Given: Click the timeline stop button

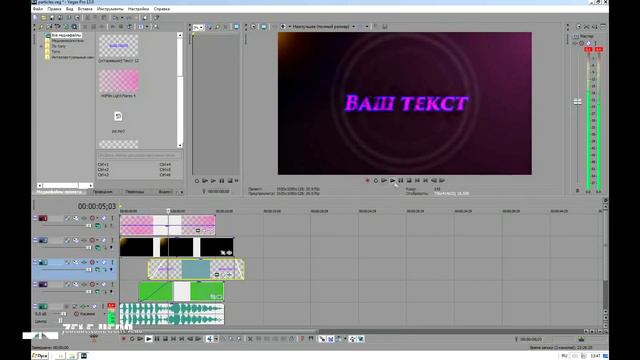Looking at the screenshot, I should coord(165,339).
